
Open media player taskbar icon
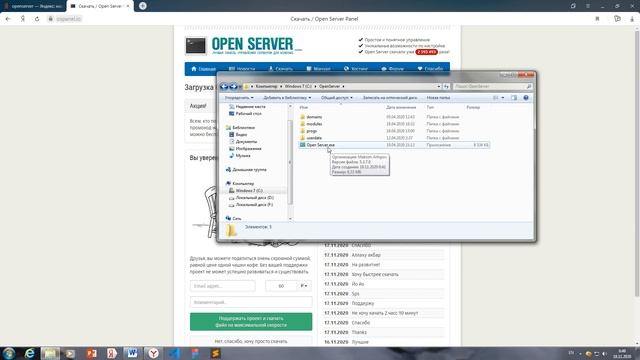pyautogui.click(x=70, y=353)
